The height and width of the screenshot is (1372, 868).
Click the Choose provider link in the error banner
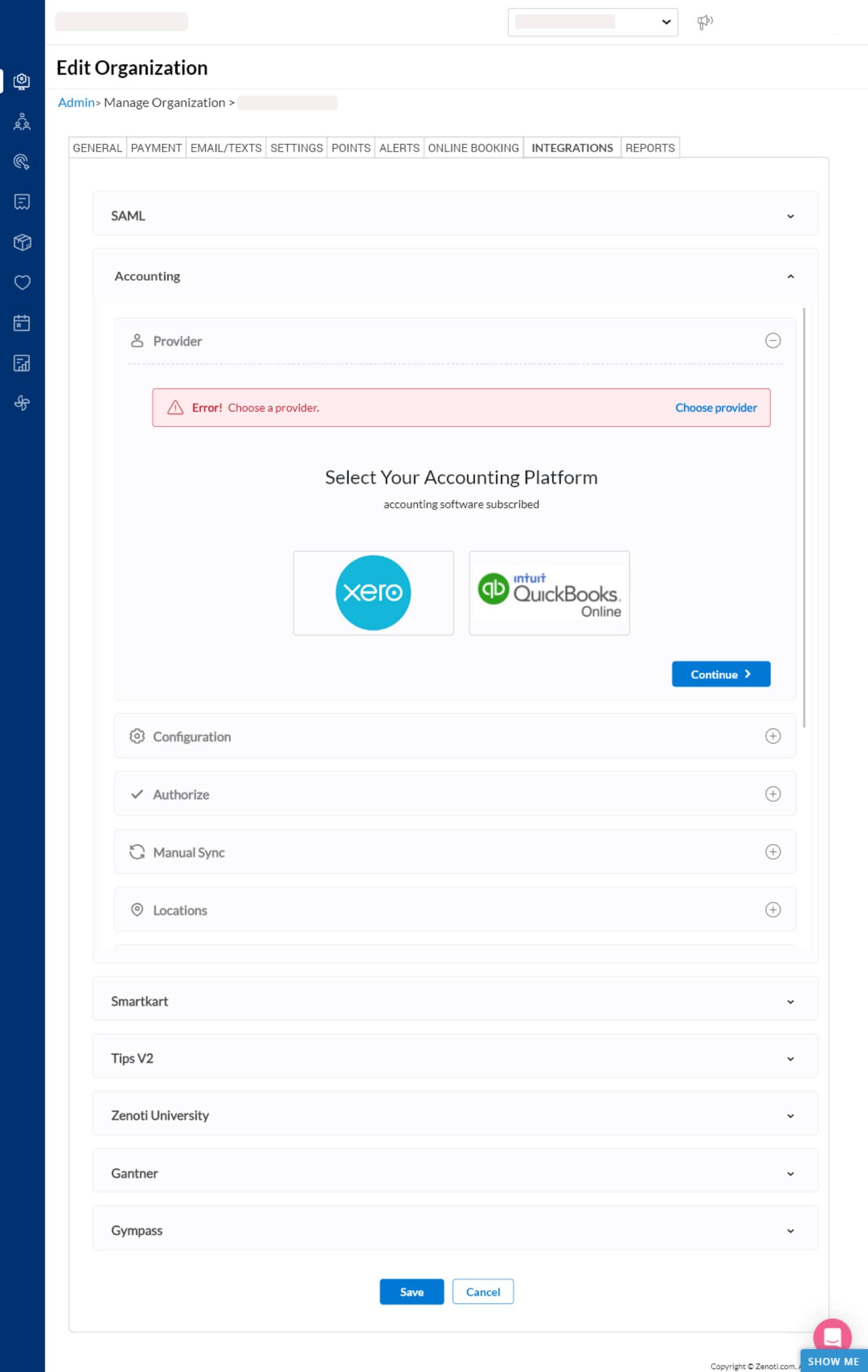point(715,407)
